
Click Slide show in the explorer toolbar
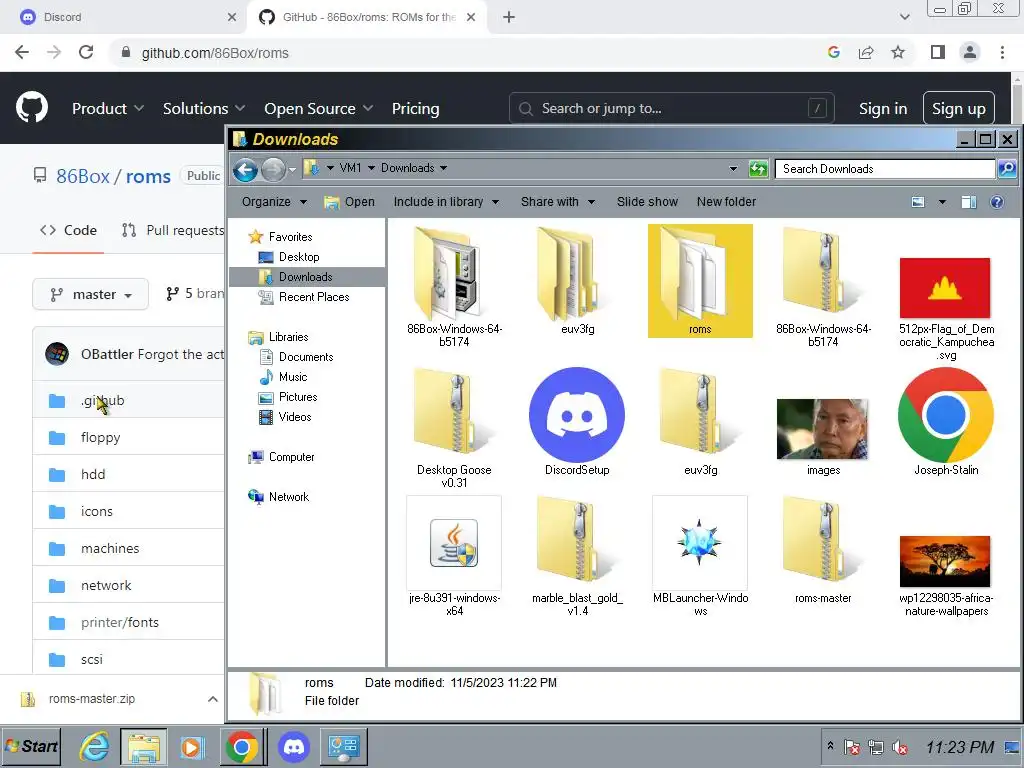click(x=647, y=202)
